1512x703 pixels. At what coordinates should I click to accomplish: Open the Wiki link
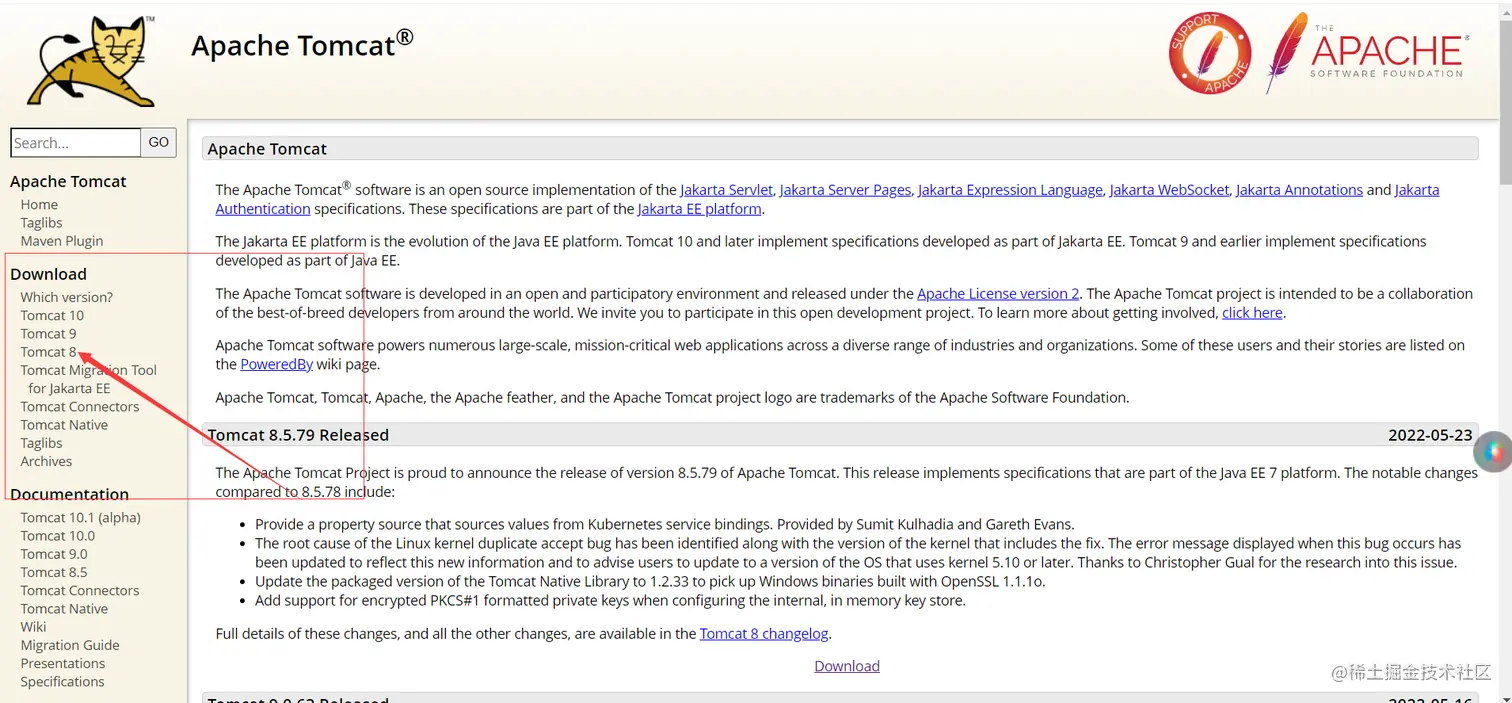click(33, 627)
